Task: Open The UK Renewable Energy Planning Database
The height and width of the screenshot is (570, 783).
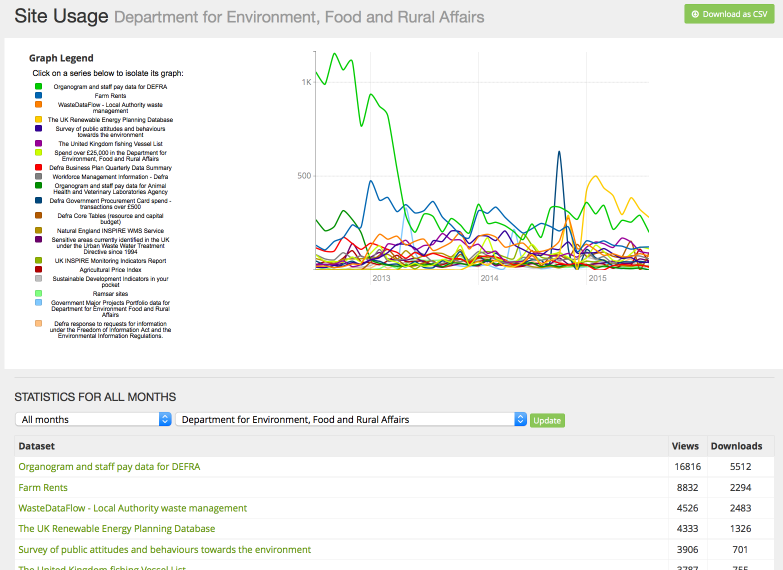Action: pyautogui.click(x=117, y=529)
